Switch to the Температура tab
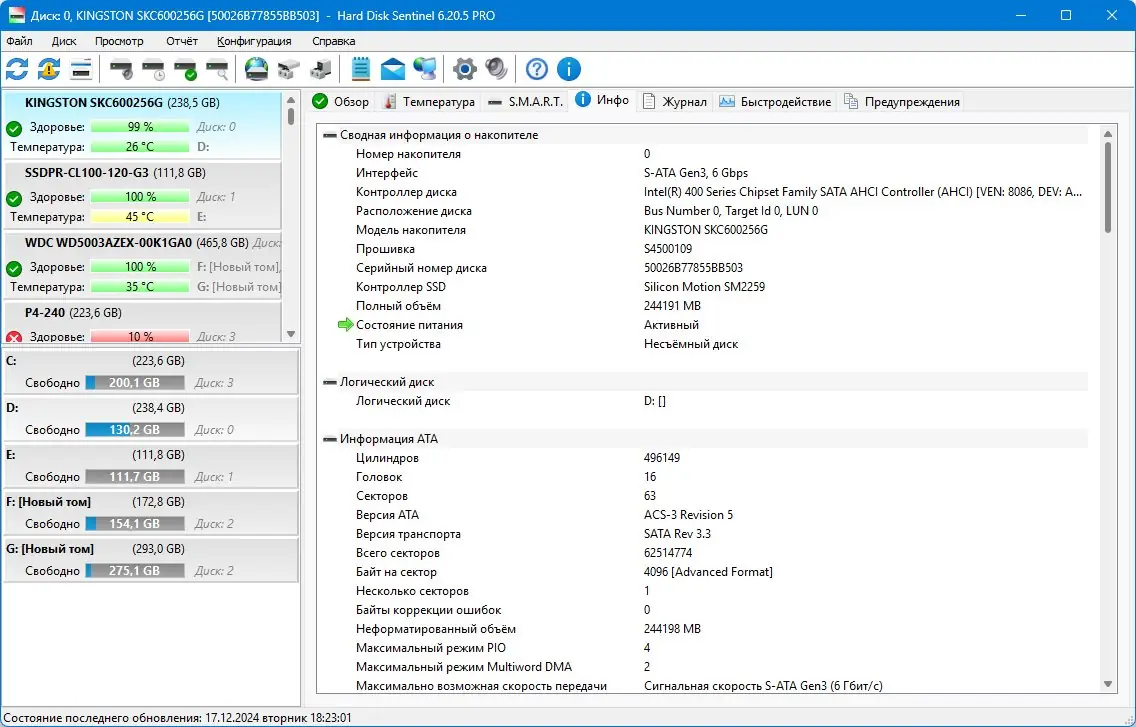The image size is (1136, 727). pyautogui.click(x=429, y=101)
